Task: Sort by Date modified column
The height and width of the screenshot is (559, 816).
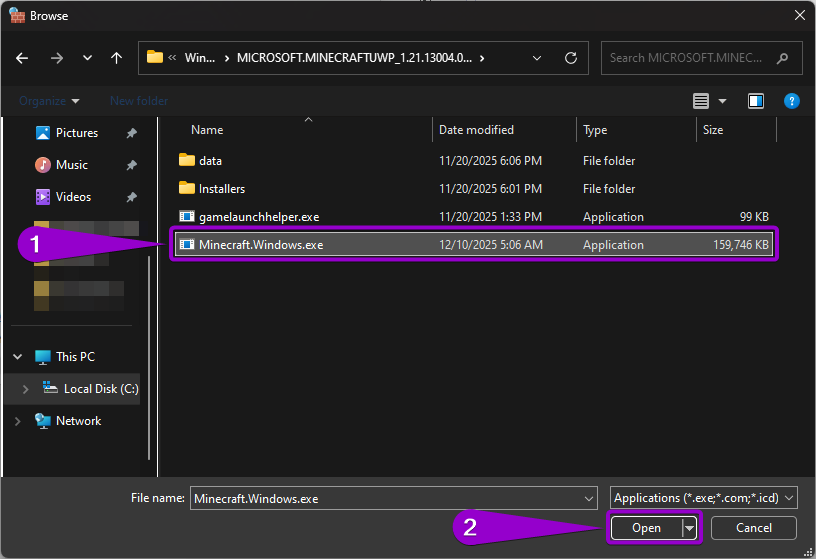Action: click(x=476, y=130)
